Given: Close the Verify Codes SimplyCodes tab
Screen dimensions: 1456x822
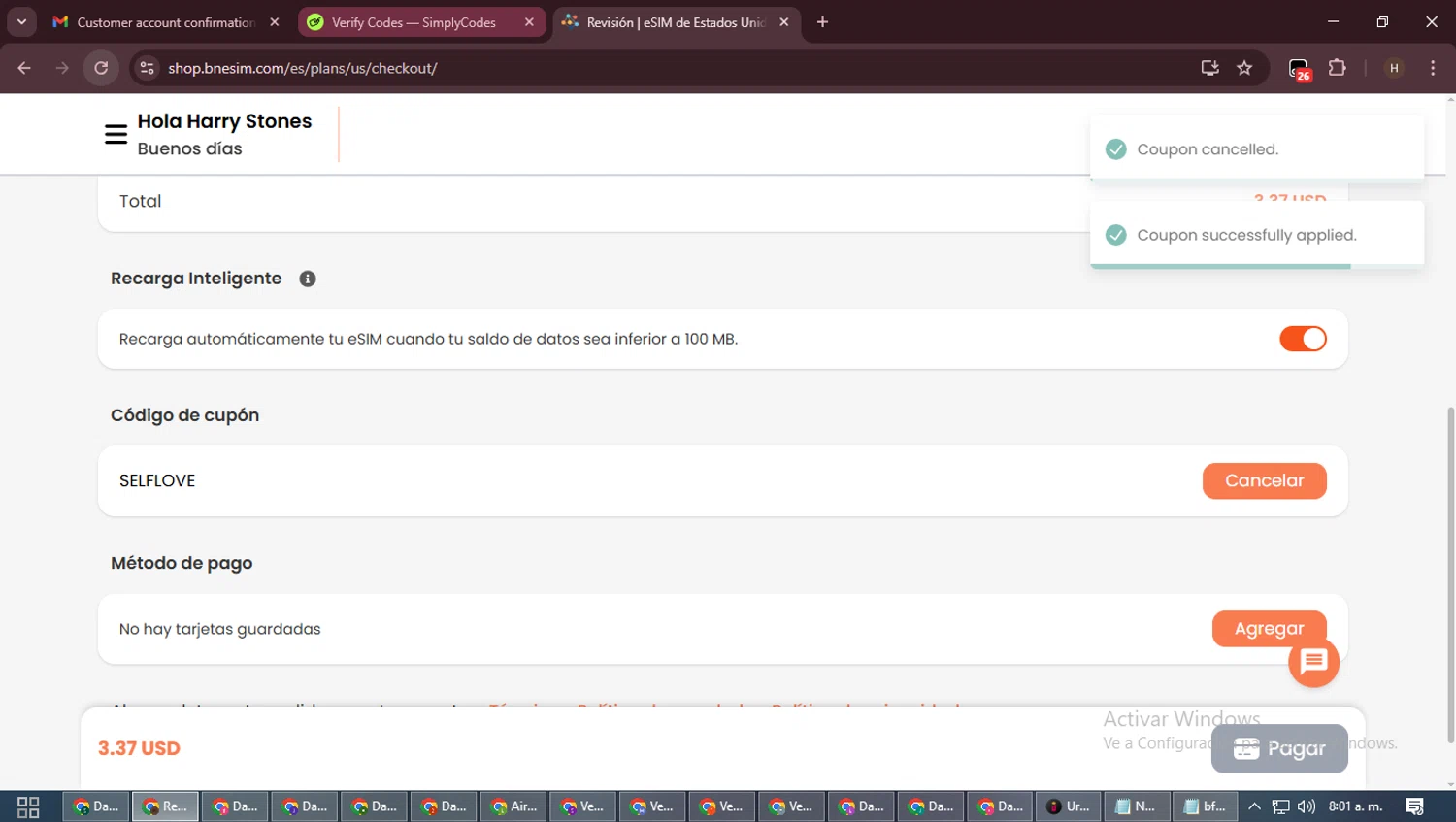Looking at the screenshot, I should [x=529, y=22].
